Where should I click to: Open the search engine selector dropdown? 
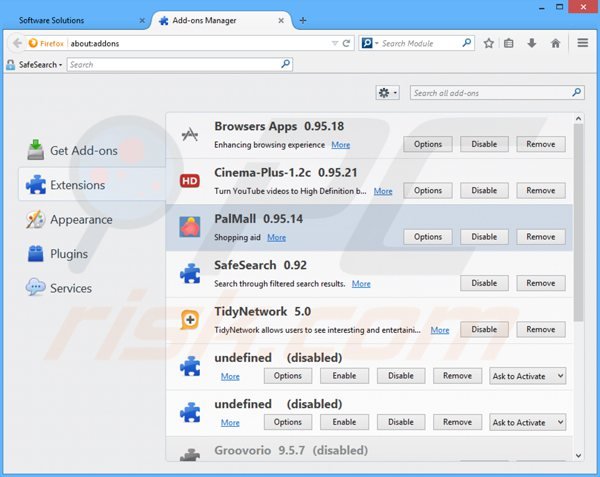[370, 43]
